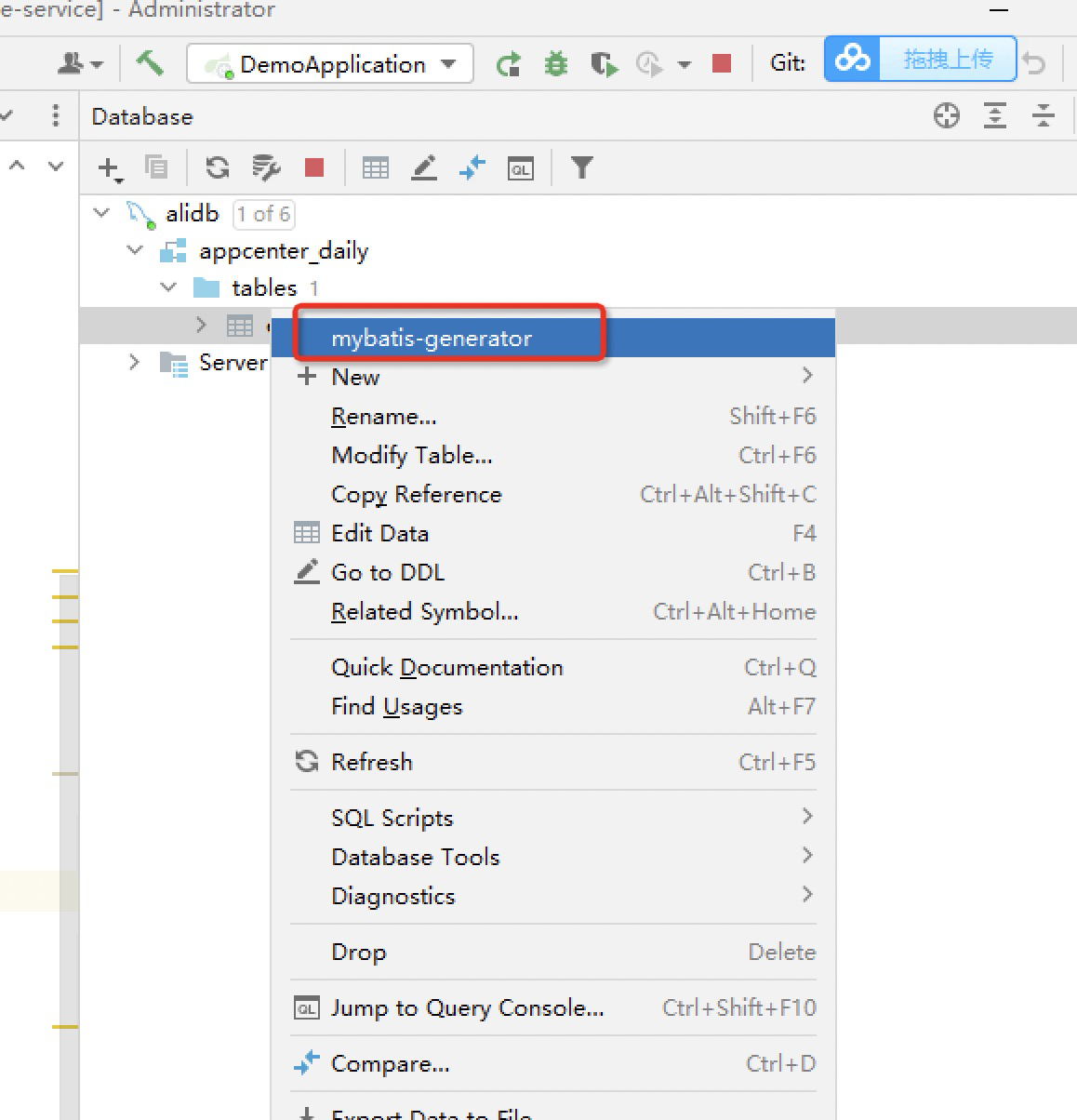Expand the Server Objects tree node

(x=135, y=362)
